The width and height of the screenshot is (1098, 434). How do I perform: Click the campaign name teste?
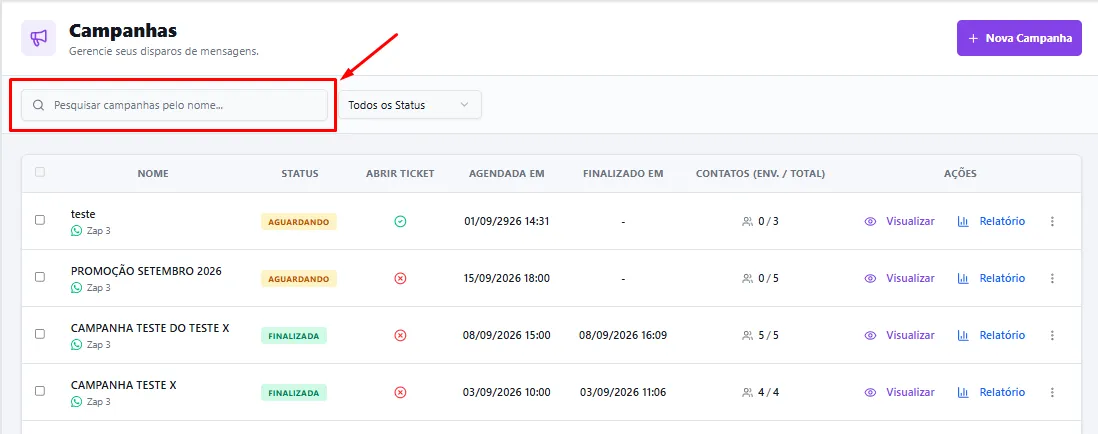click(x=83, y=214)
